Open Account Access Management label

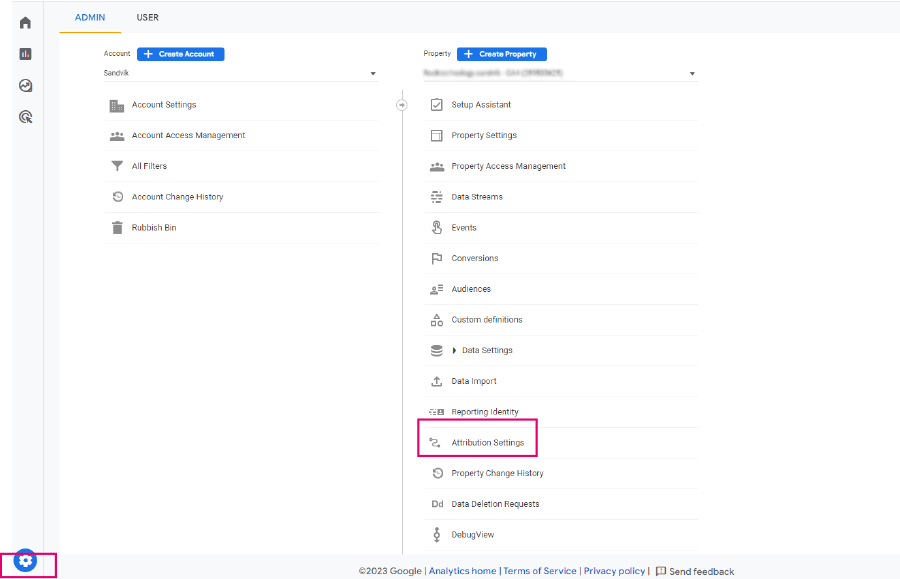(x=188, y=135)
